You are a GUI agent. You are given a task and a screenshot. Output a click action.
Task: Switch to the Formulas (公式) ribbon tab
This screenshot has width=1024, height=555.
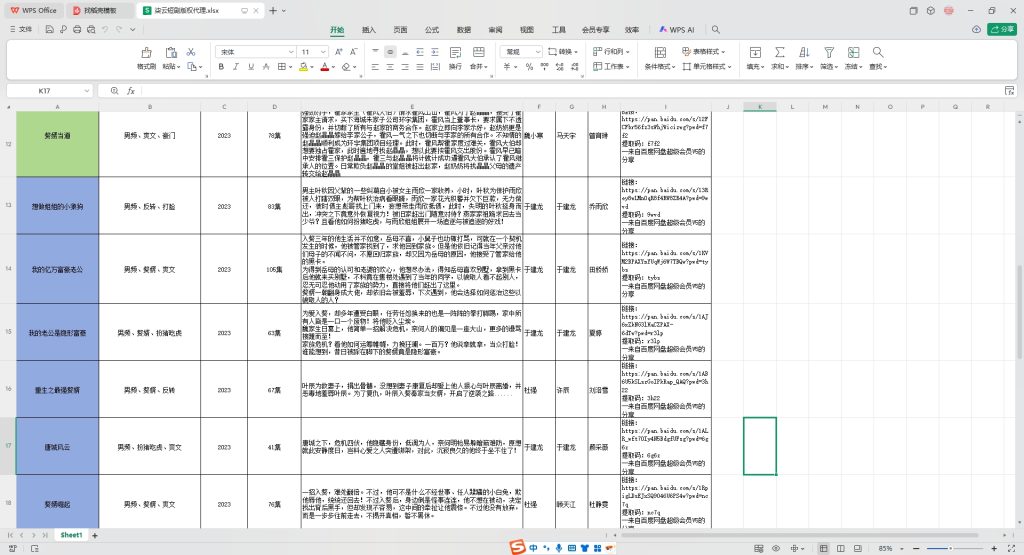pos(432,29)
